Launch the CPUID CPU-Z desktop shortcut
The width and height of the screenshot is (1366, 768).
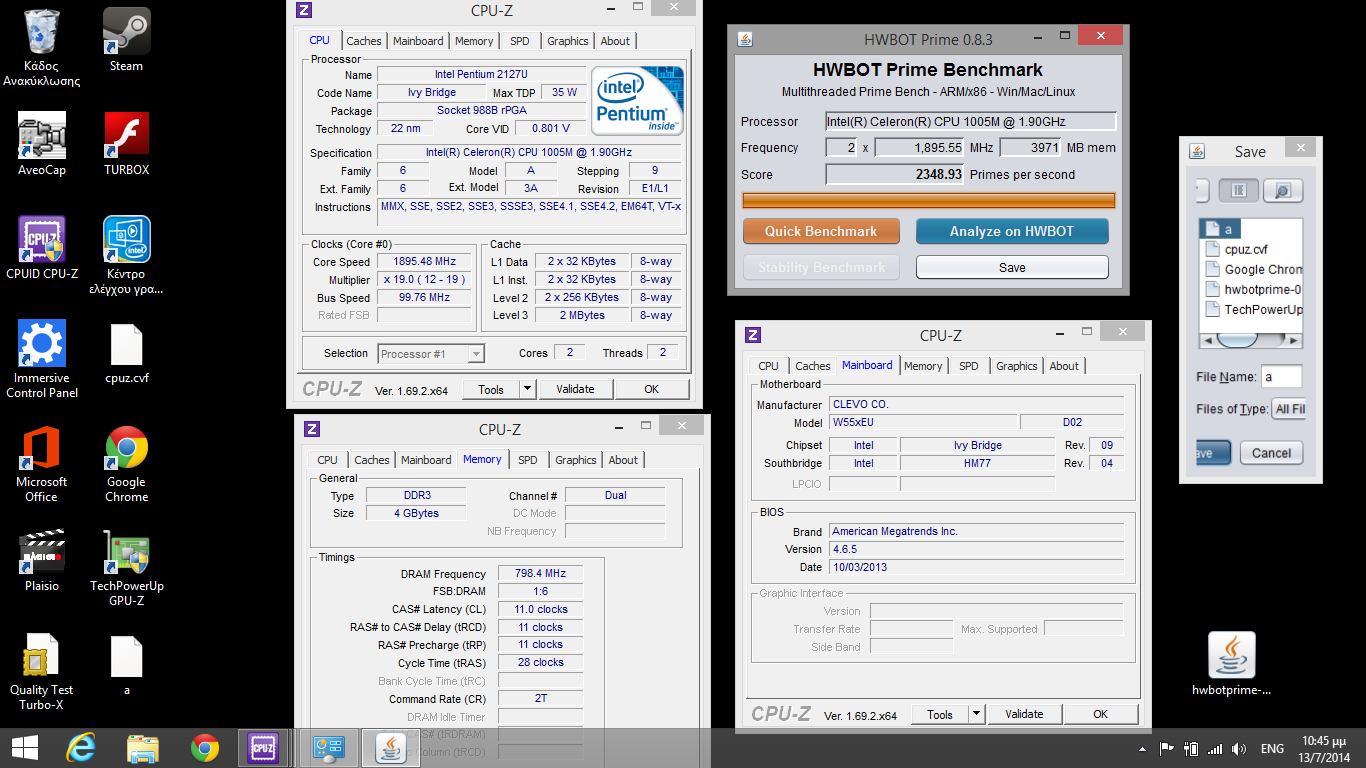(x=42, y=248)
